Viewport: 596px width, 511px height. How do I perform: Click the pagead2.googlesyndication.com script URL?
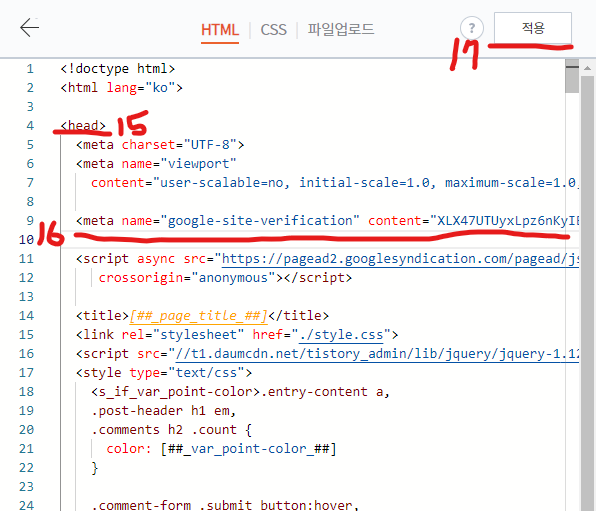(x=401, y=259)
